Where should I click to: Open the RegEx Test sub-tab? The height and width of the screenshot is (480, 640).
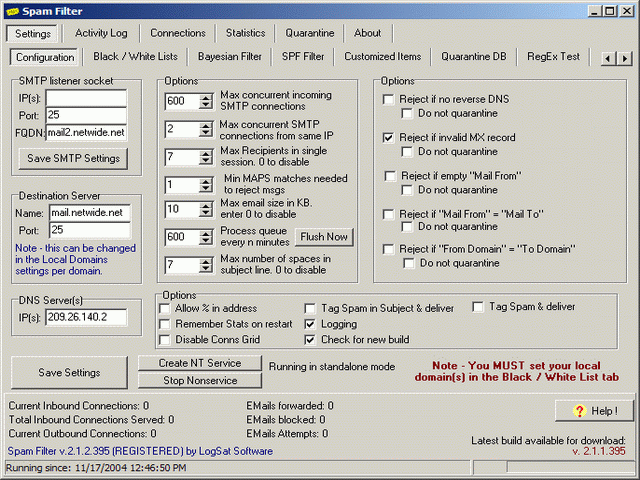(x=553, y=56)
